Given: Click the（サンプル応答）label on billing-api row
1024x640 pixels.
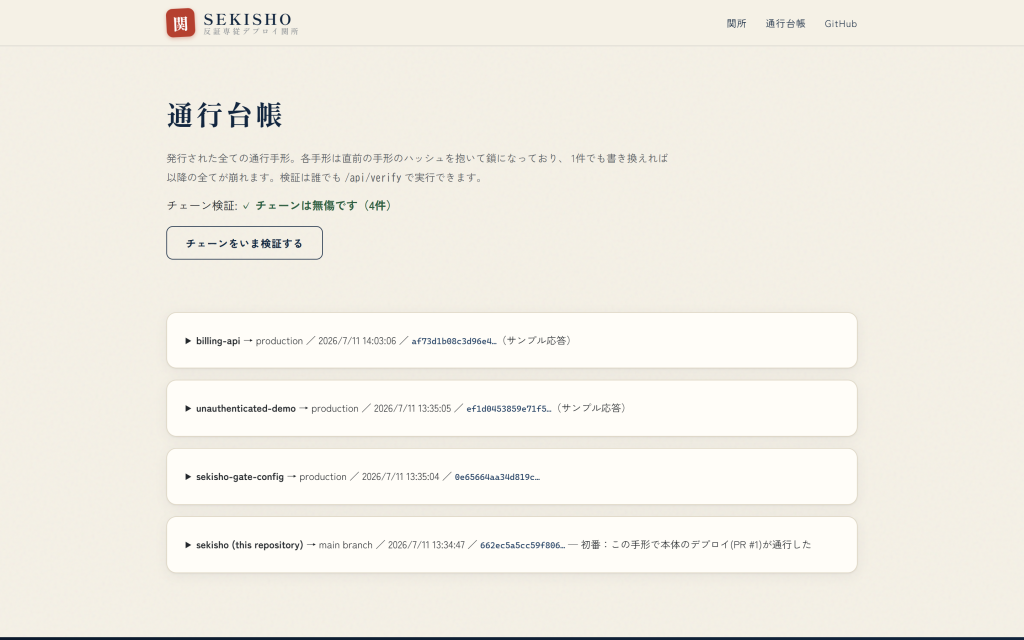Looking at the screenshot, I should click(x=537, y=340).
